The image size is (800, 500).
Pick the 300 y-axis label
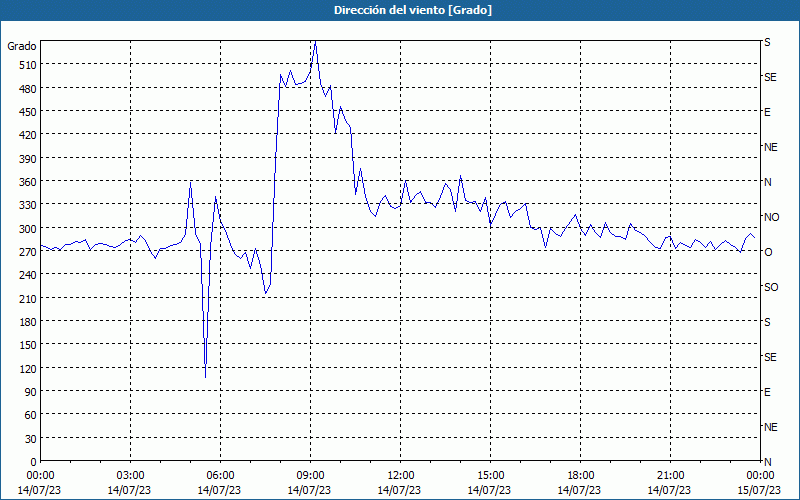28,228
